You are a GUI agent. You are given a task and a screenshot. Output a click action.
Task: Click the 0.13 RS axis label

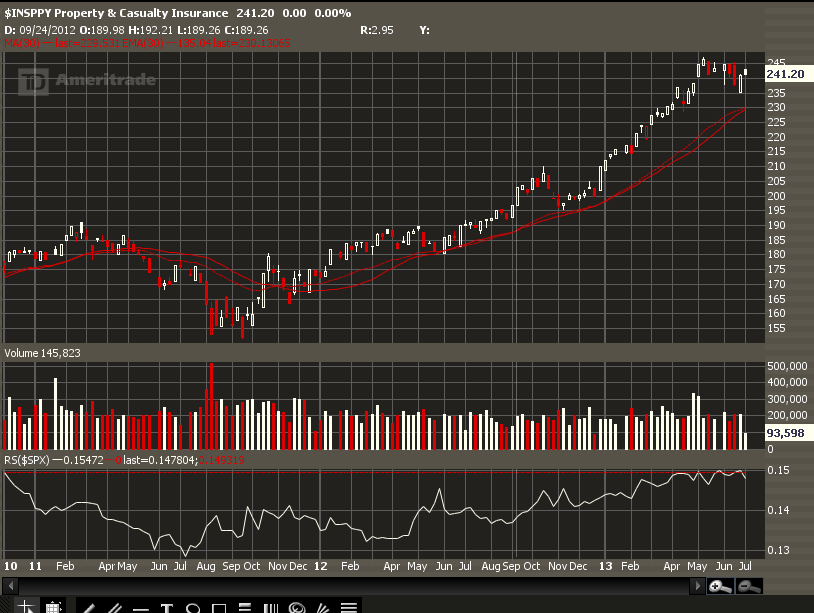pyautogui.click(x=778, y=550)
